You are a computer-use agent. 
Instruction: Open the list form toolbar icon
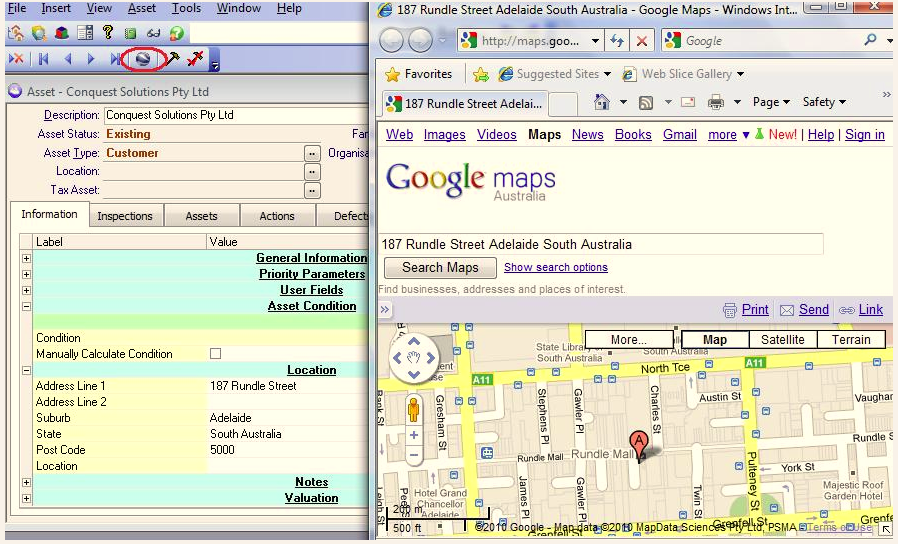pyautogui.click(x=85, y=33)
